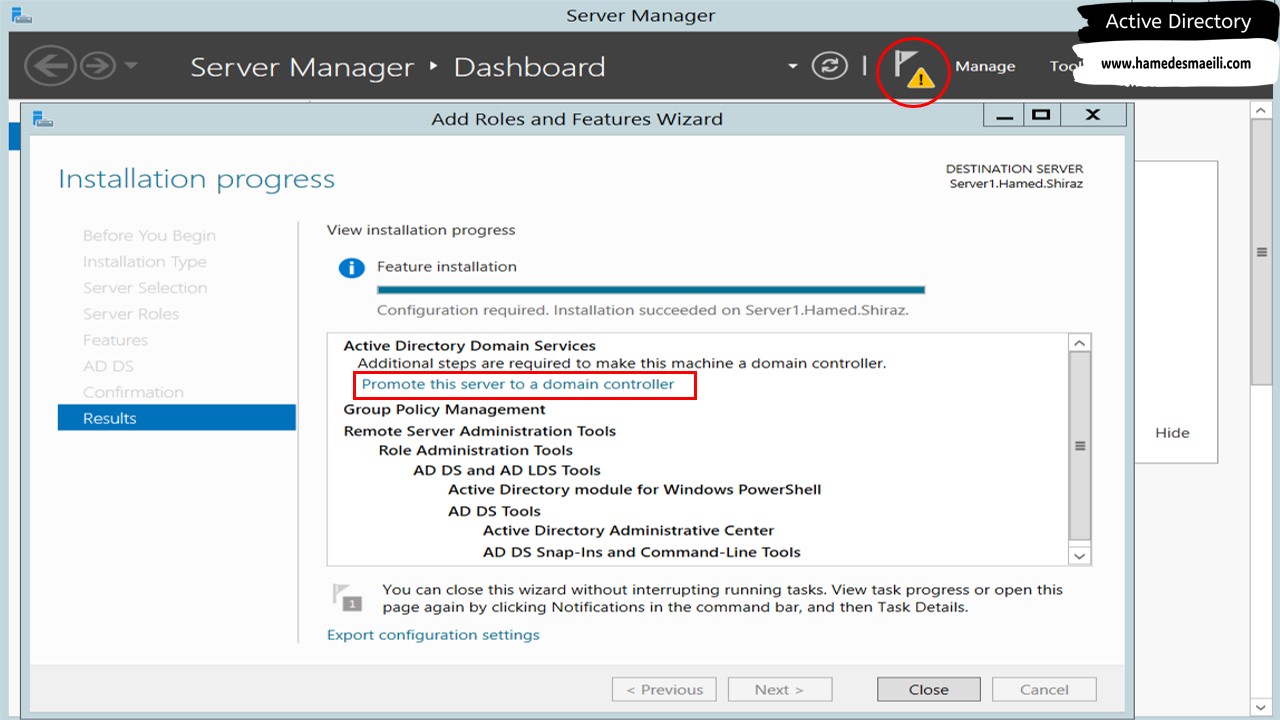Click the Cancel button in wizard

(x=1044, y=689)
